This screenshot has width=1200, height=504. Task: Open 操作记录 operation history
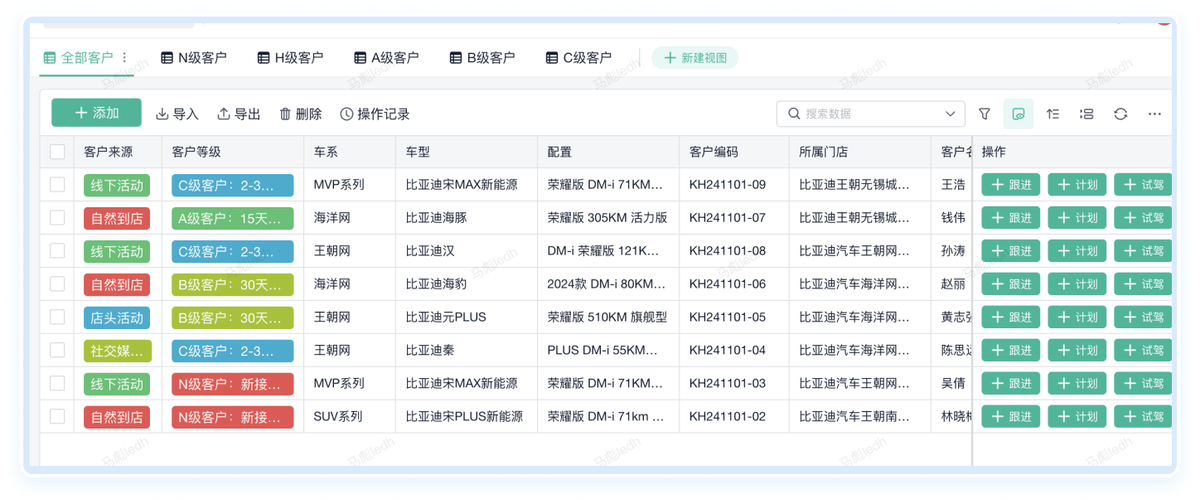pos(375,114)
